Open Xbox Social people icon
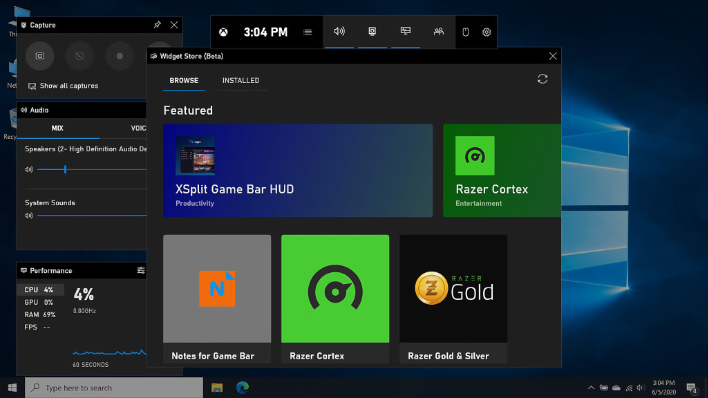This screenshot has width=708, height=398. pyautogui.click(x=438, y=32)
